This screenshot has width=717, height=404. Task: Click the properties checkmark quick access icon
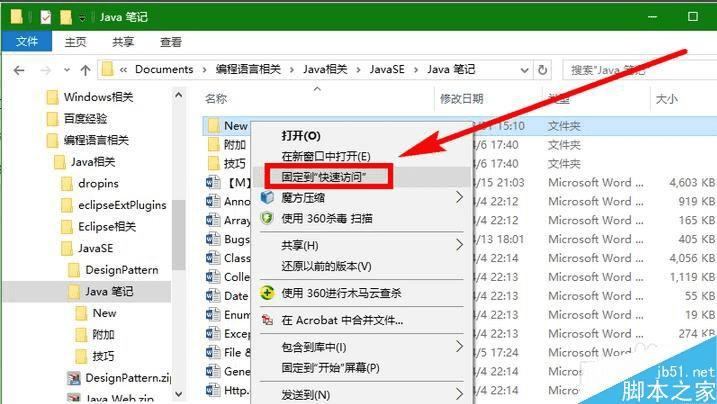click(46, 17)
